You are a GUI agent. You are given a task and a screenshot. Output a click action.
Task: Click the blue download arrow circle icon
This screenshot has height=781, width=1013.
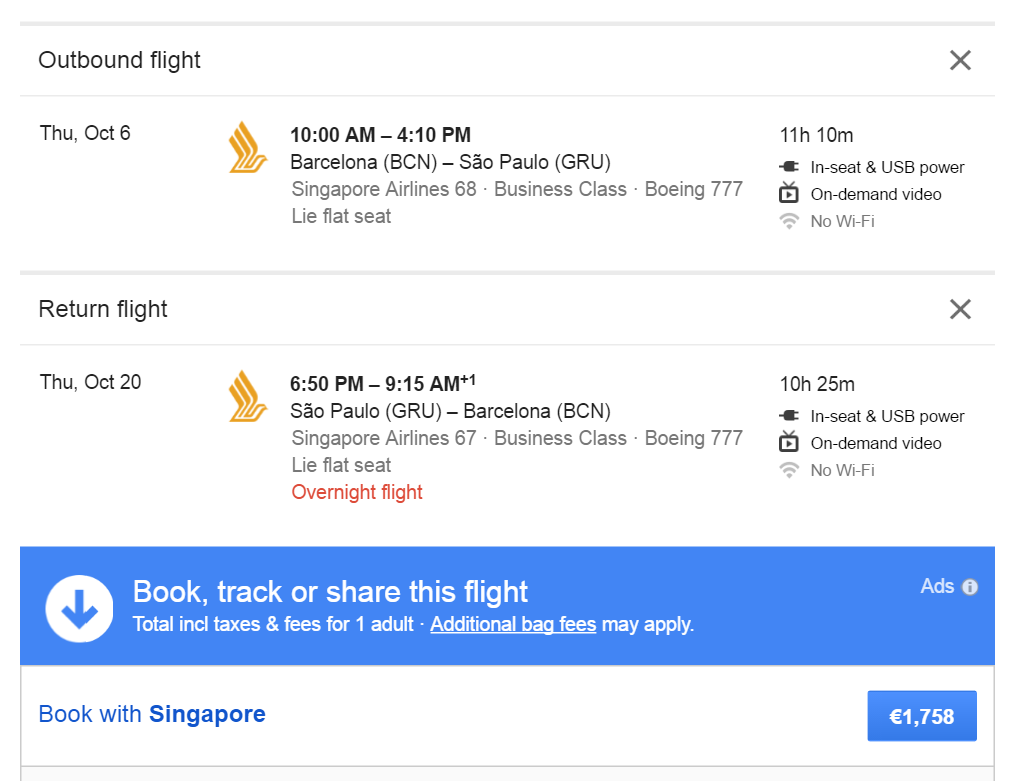click(x=79, y=609)
